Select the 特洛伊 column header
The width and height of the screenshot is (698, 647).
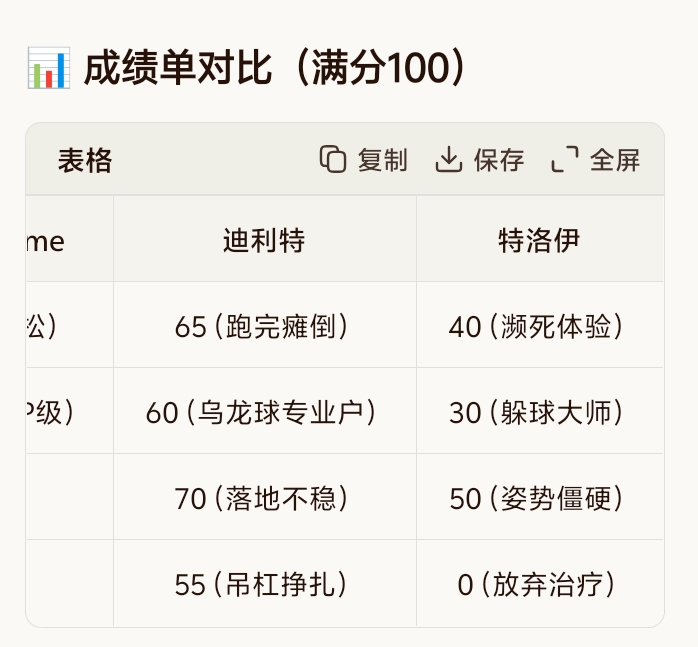[x=539, y=240]
